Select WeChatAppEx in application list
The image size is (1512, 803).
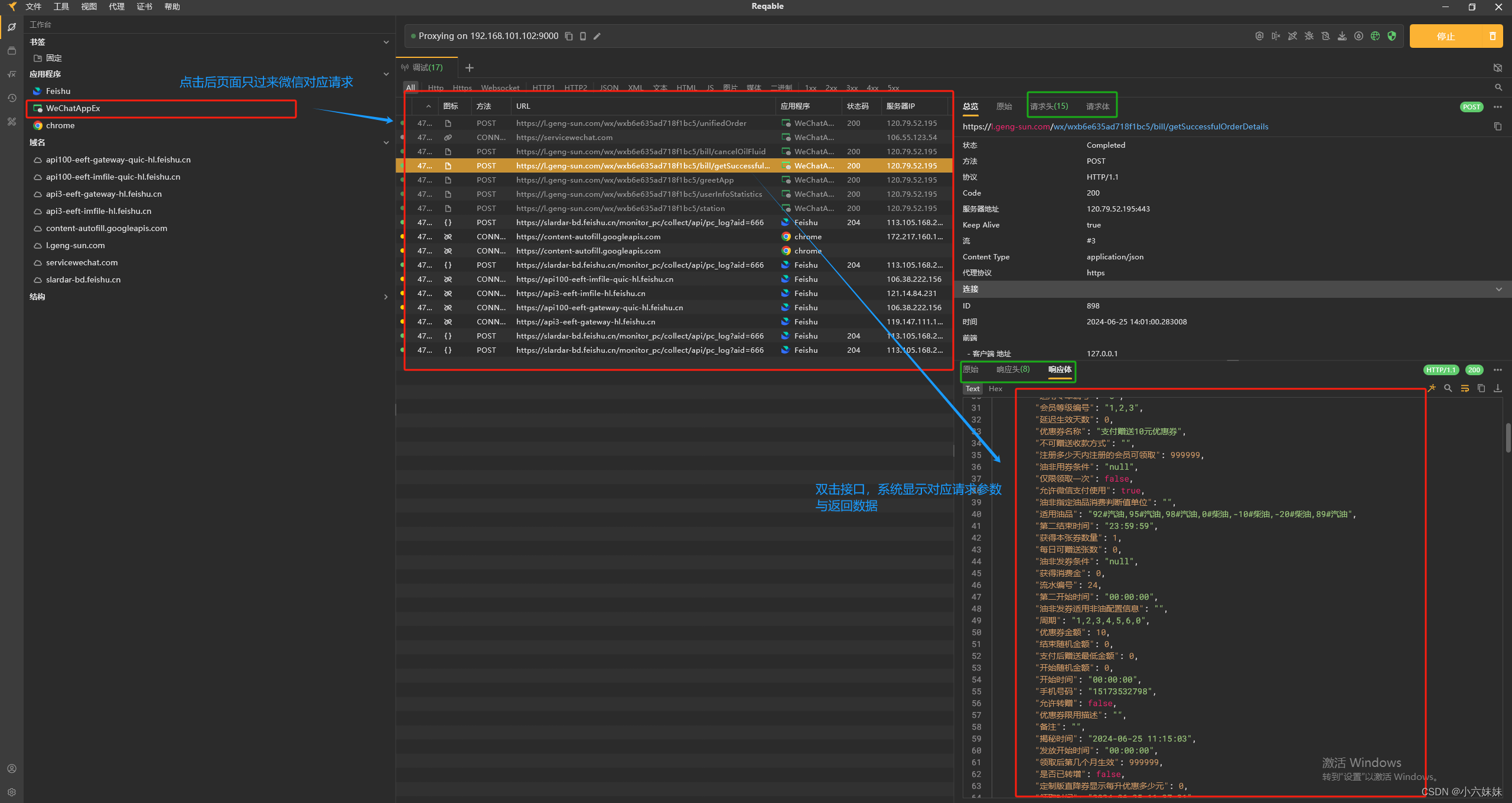(x=73, y=108)
